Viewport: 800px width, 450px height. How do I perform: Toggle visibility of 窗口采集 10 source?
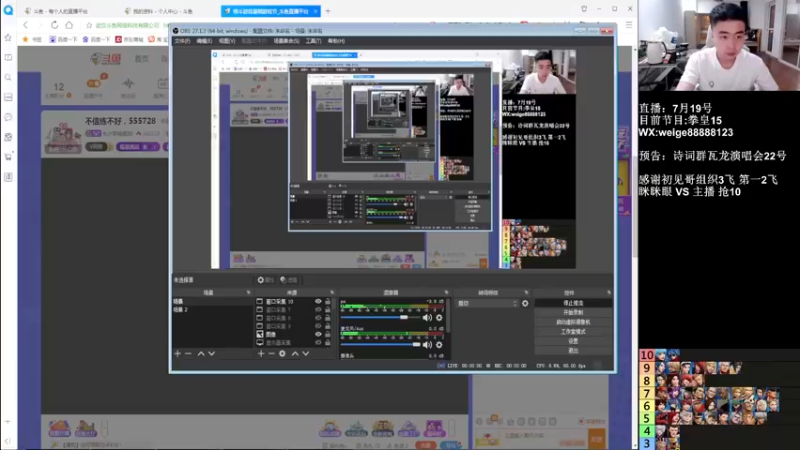click(318, 302)
